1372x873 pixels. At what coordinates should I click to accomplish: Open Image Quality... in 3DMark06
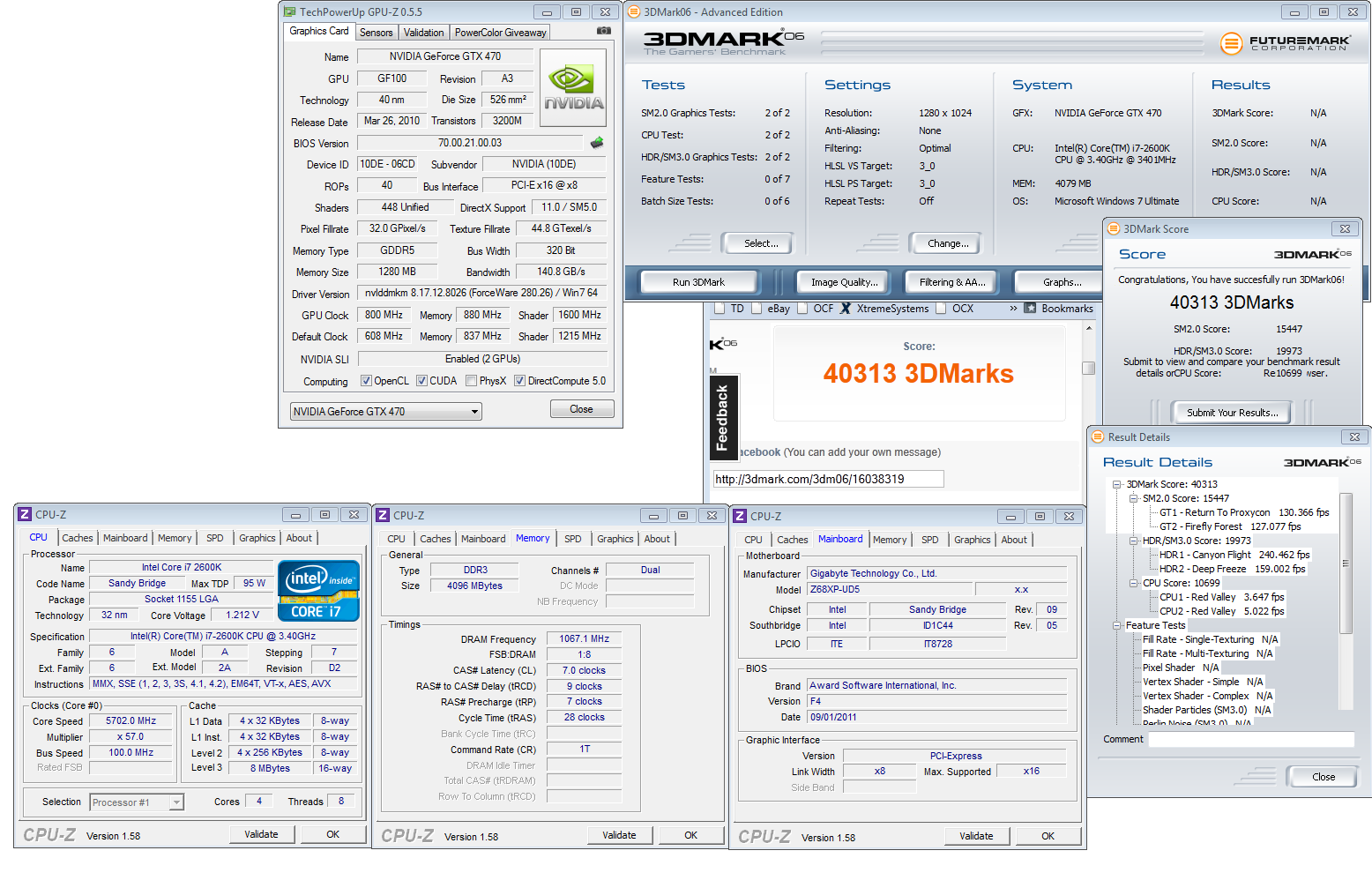pyautogui.click(x=845, y=282)
